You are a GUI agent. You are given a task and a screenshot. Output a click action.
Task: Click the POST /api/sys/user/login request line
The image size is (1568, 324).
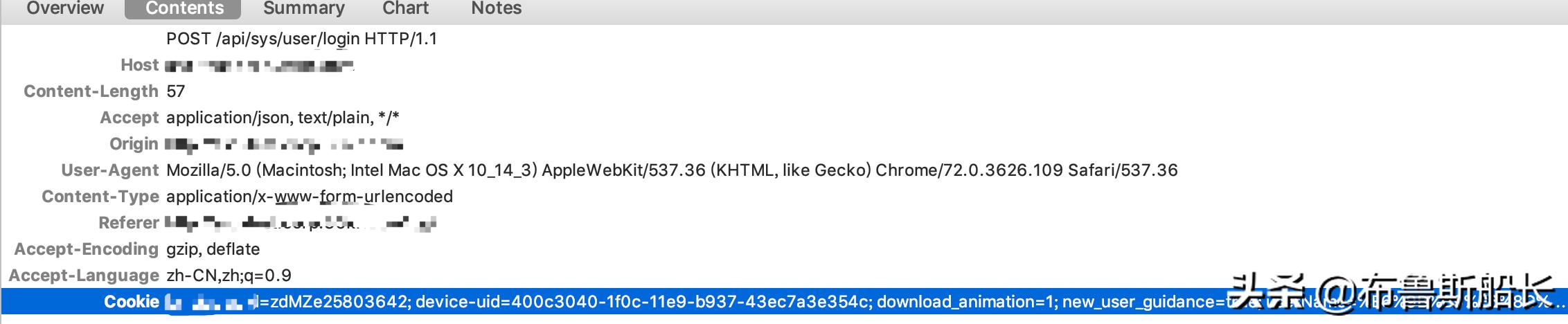click(x=301, y=39)
